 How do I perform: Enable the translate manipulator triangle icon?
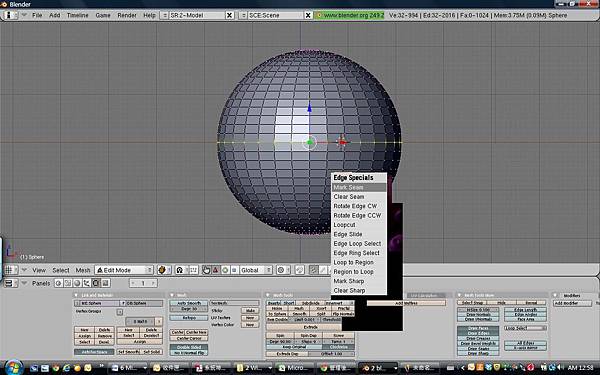click(215, 270)
